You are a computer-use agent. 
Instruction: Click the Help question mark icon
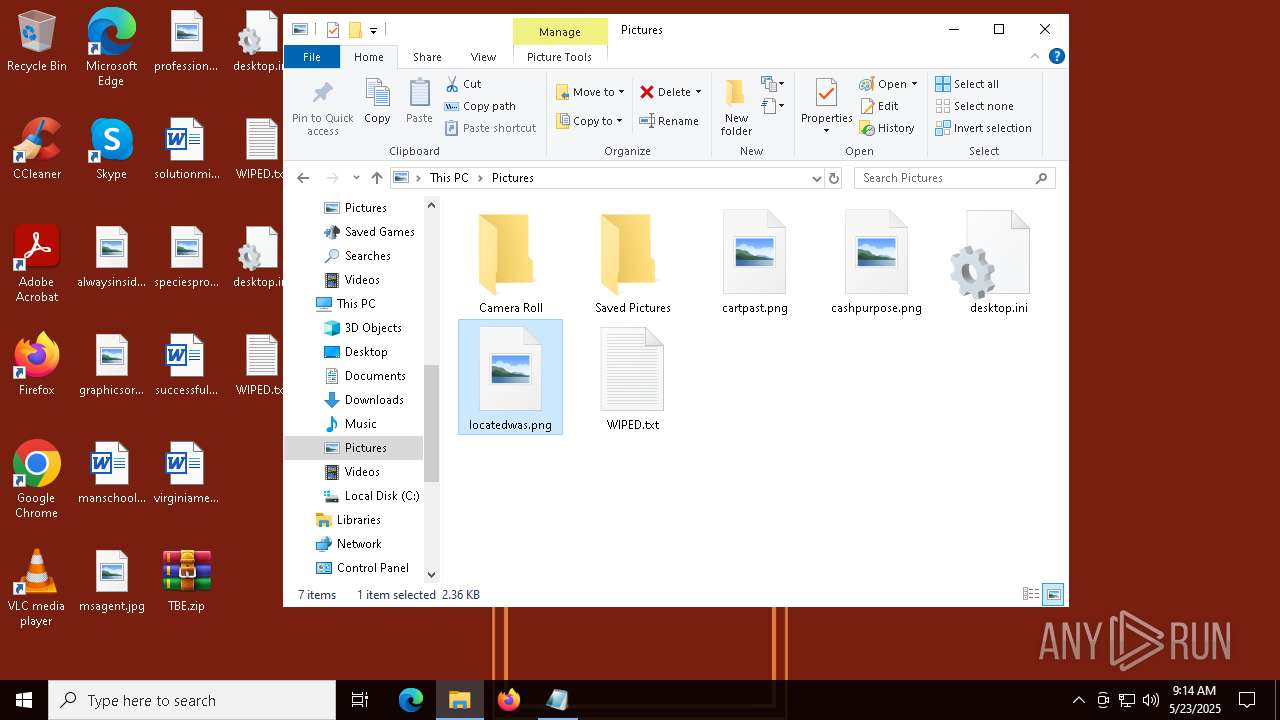coord(1056,57)
